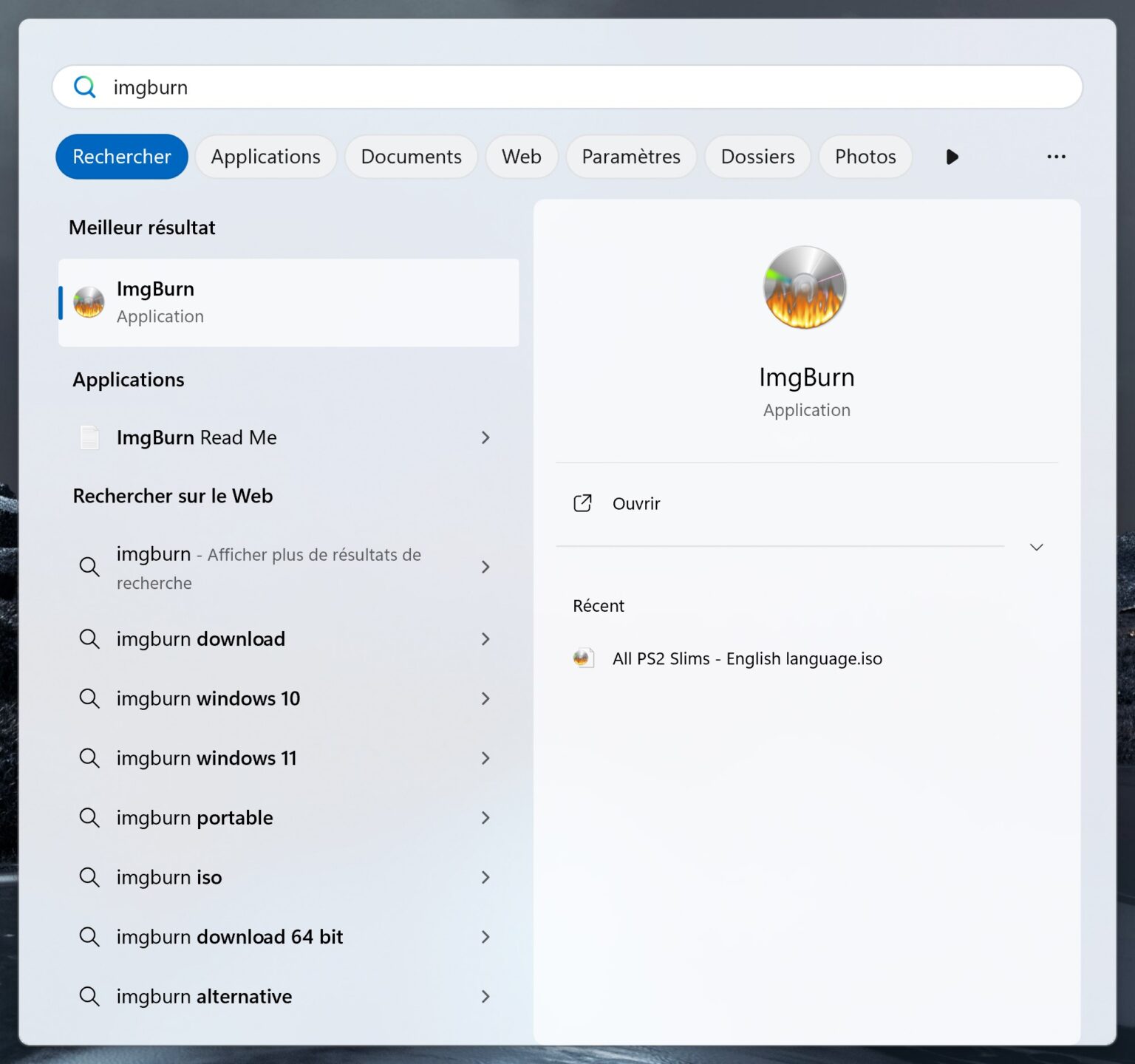Click the ImgBurn Read Me document icon

(89, 437)
